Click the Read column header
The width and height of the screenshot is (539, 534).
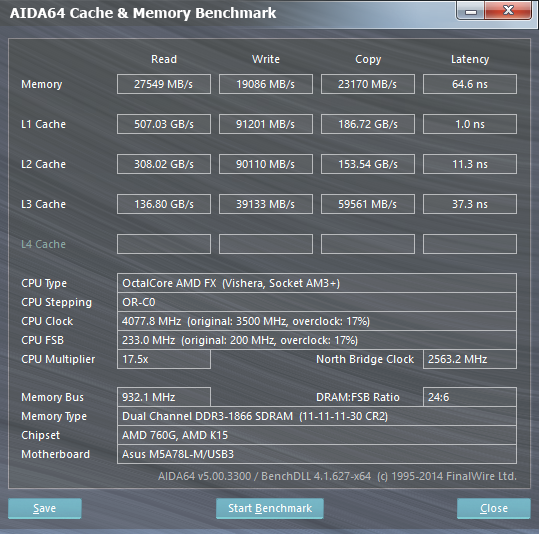164,59
